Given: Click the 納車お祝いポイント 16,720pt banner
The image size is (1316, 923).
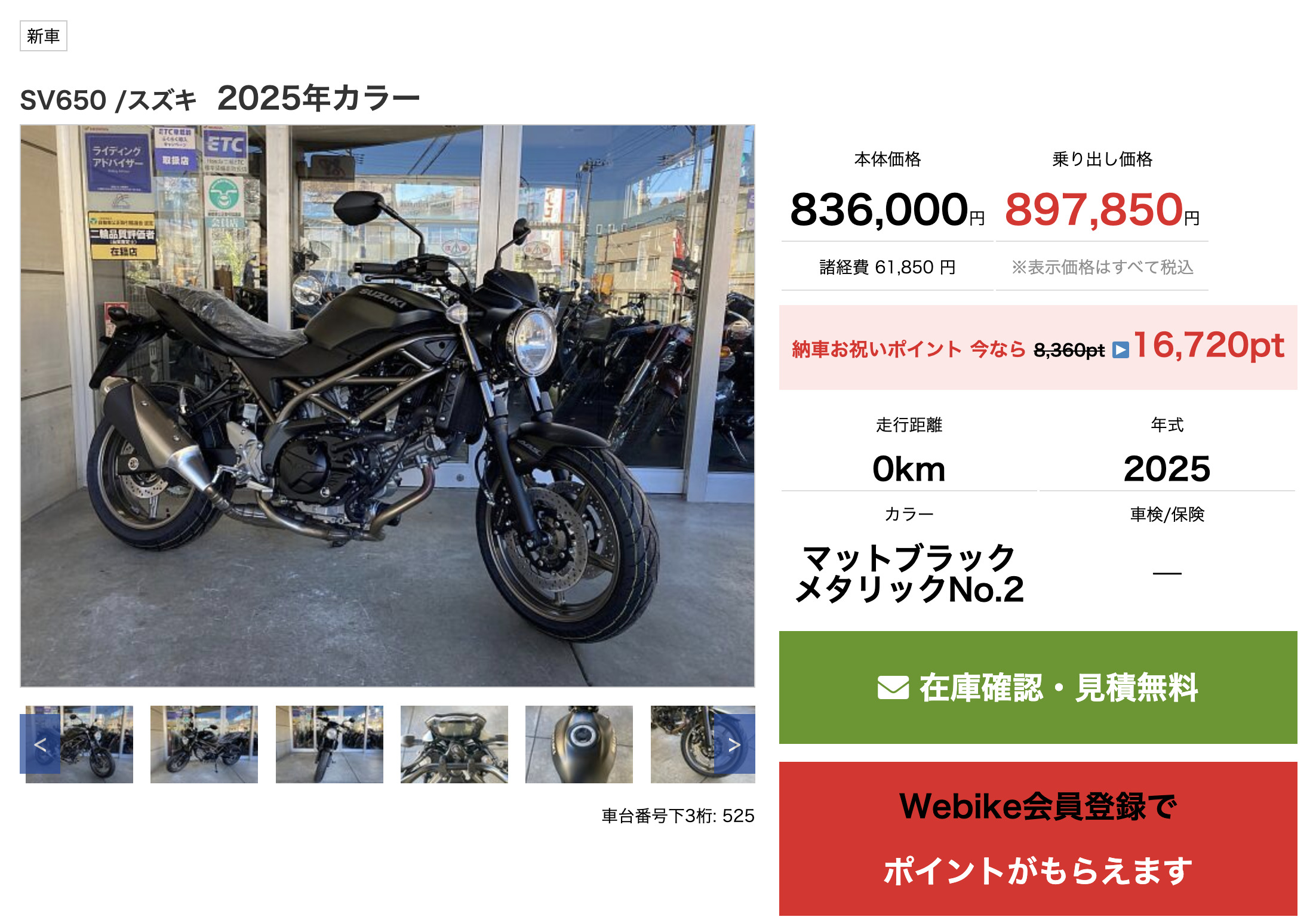Looking at the screenshot, I should point(1038,347).
